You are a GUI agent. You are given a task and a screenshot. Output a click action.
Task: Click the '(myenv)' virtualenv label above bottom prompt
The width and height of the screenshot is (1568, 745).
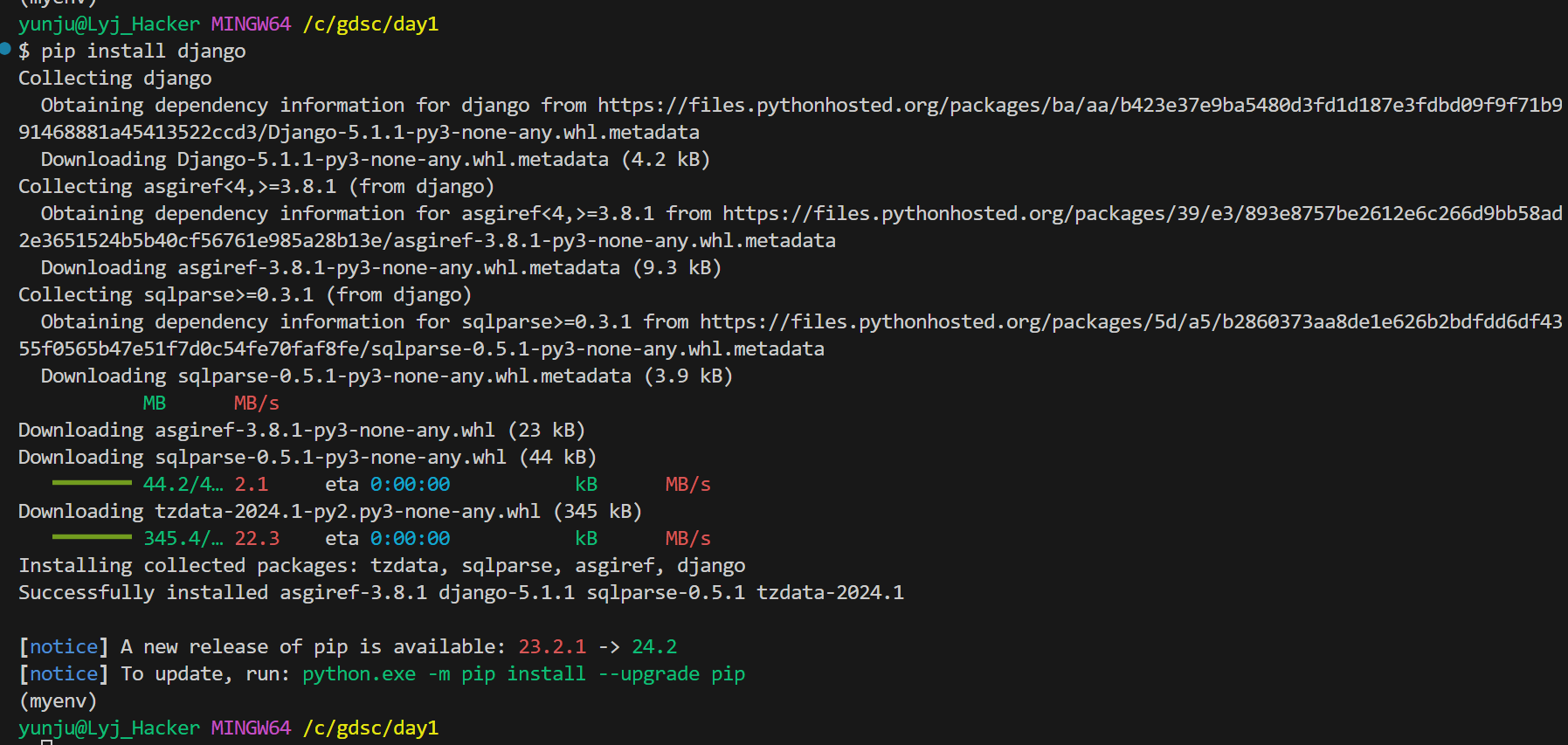click(58, 701)
